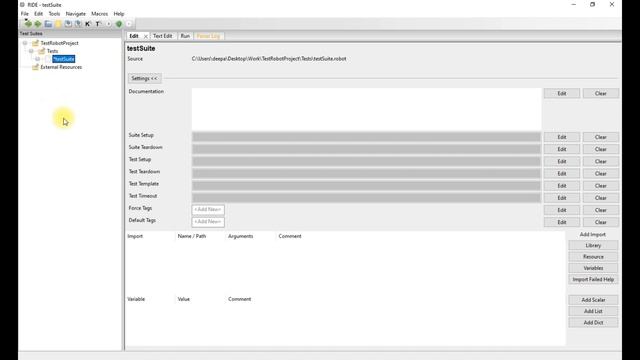Click the Test Timeout field
This screenshot has height=360, width=640.
coord(367,198)
